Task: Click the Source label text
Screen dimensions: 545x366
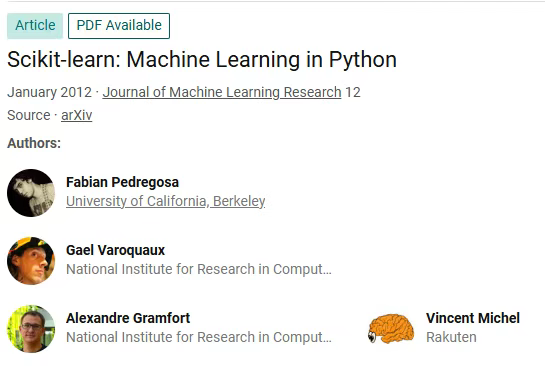Action: coord(29,115)
